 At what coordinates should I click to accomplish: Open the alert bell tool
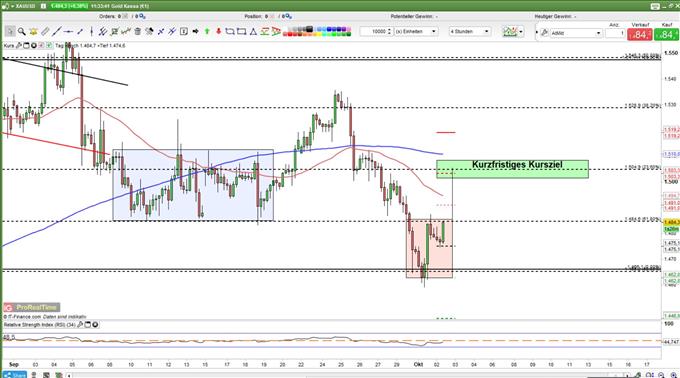click(x=33, y=31)
